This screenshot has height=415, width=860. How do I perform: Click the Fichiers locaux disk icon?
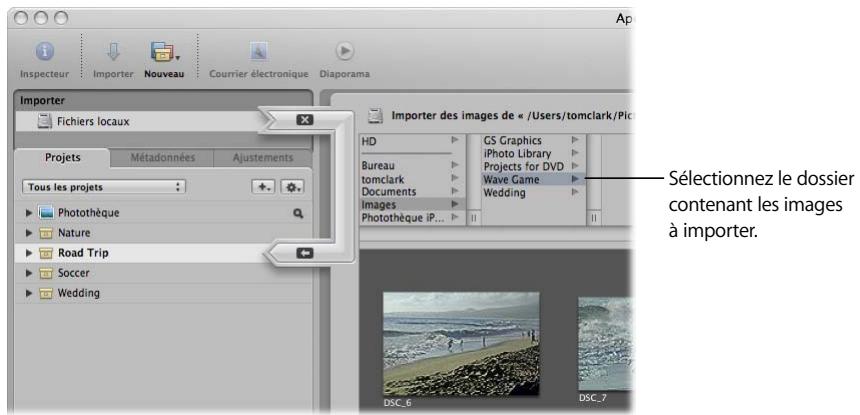[x=44, y=122]
